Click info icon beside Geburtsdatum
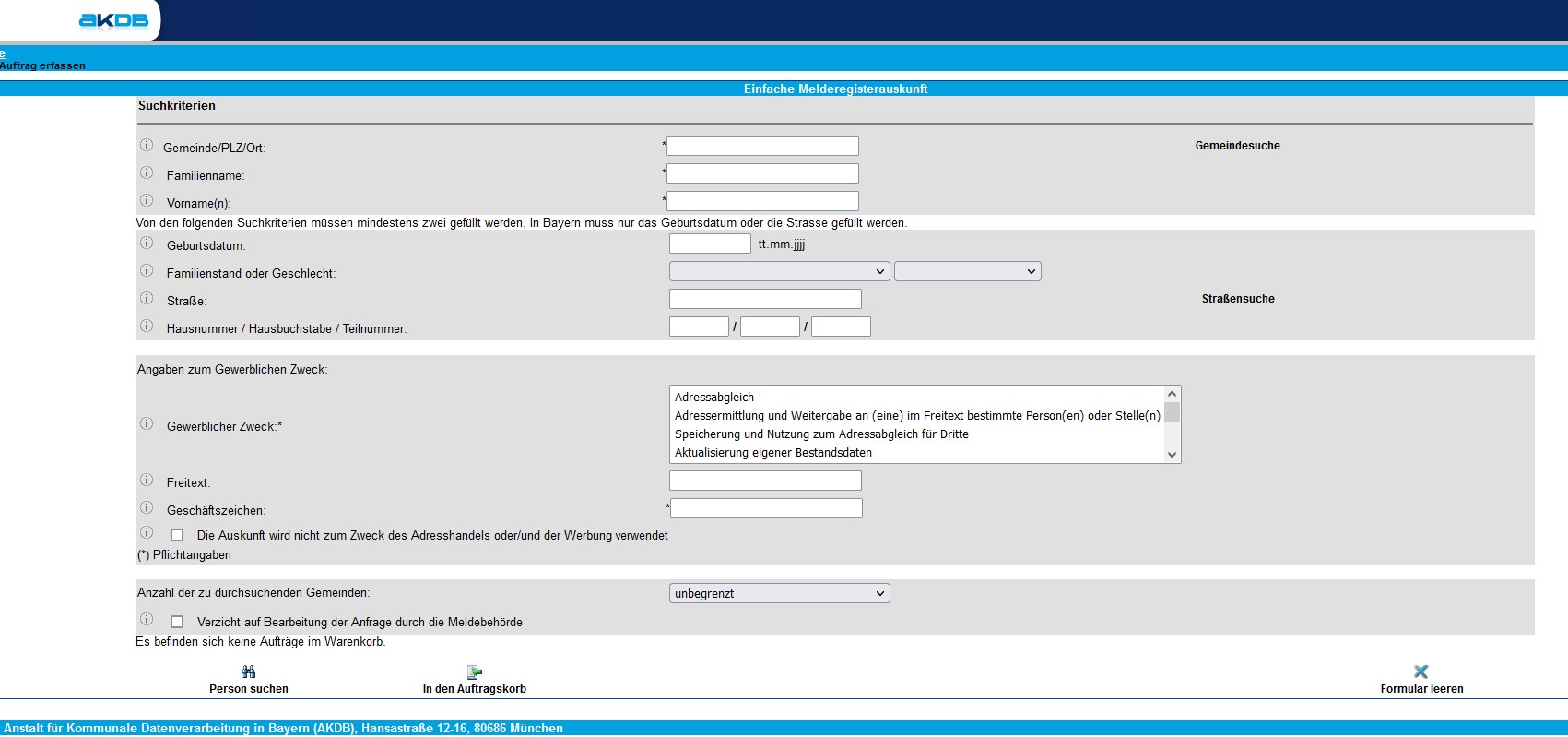Image resolution: width=1568 pixels, height=737 pixels. pos(147,244)
